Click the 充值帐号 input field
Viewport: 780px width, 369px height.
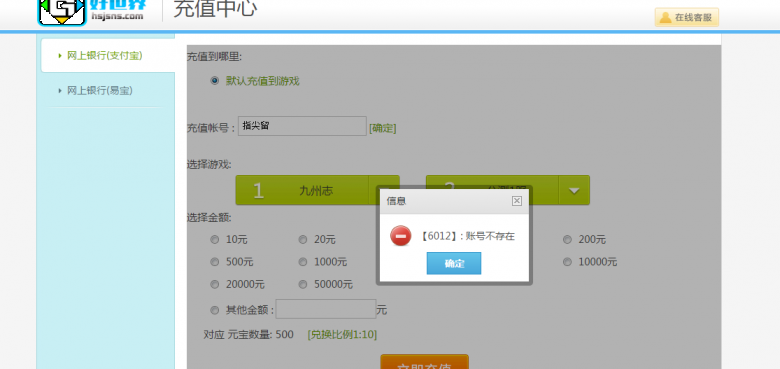(302, 126)
